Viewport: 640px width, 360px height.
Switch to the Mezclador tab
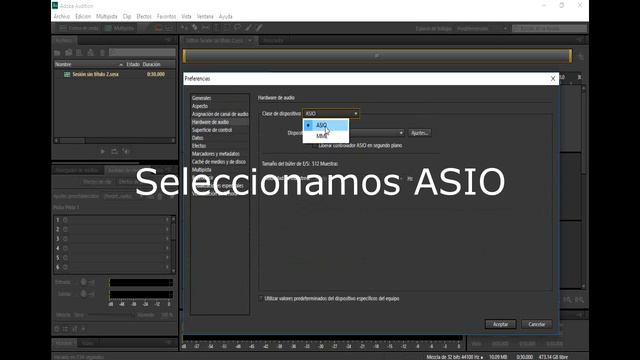click(x=273, y=40)
